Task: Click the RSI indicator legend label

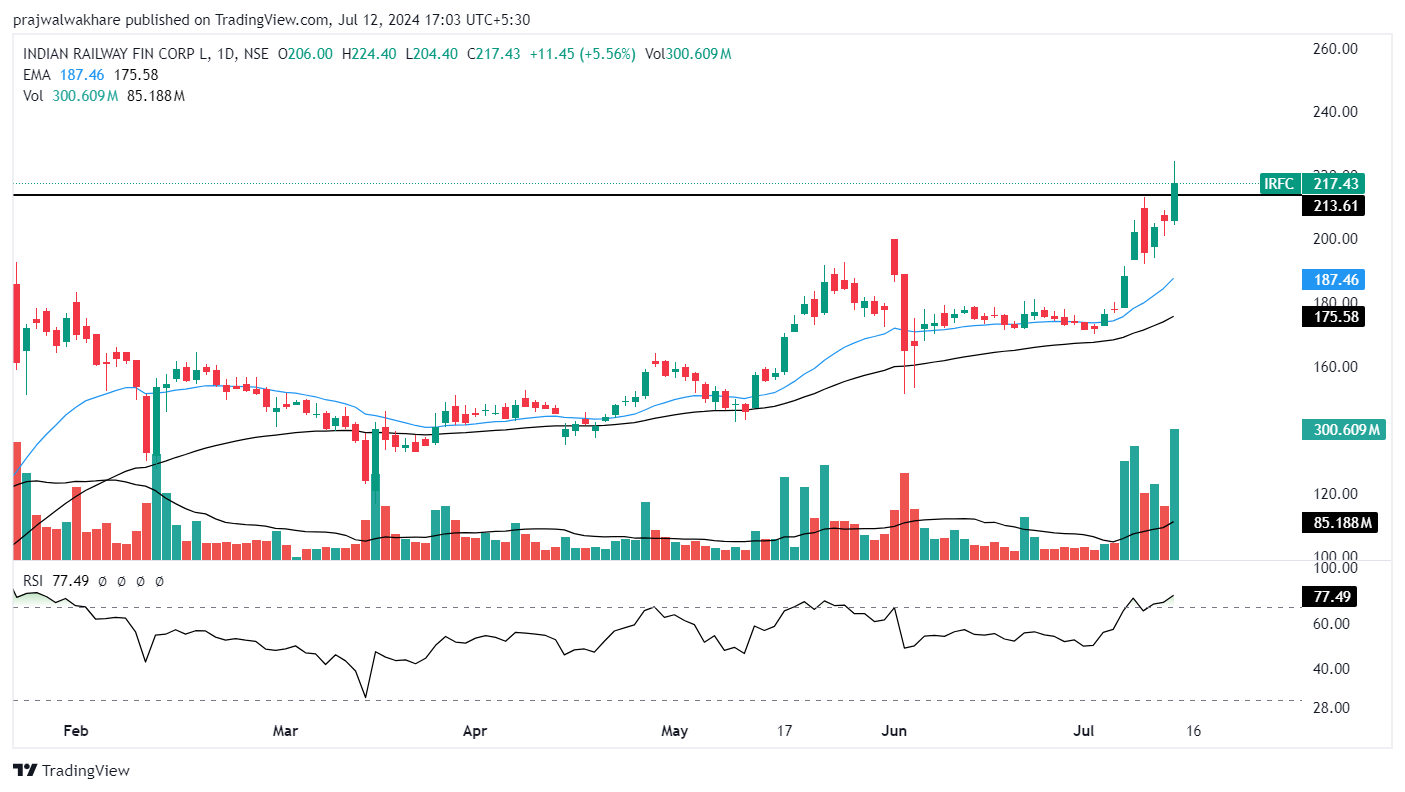Action: (x=35, y=580)
